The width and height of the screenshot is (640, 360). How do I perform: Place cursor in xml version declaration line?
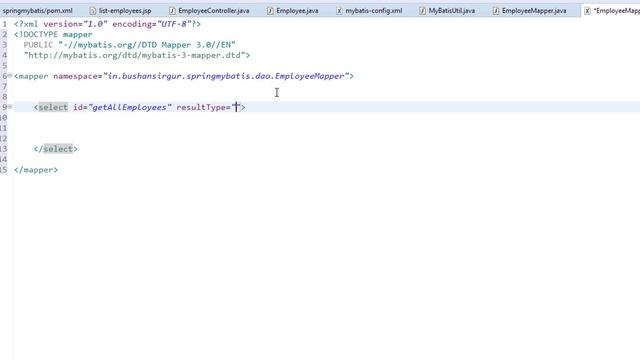(107, 24)
